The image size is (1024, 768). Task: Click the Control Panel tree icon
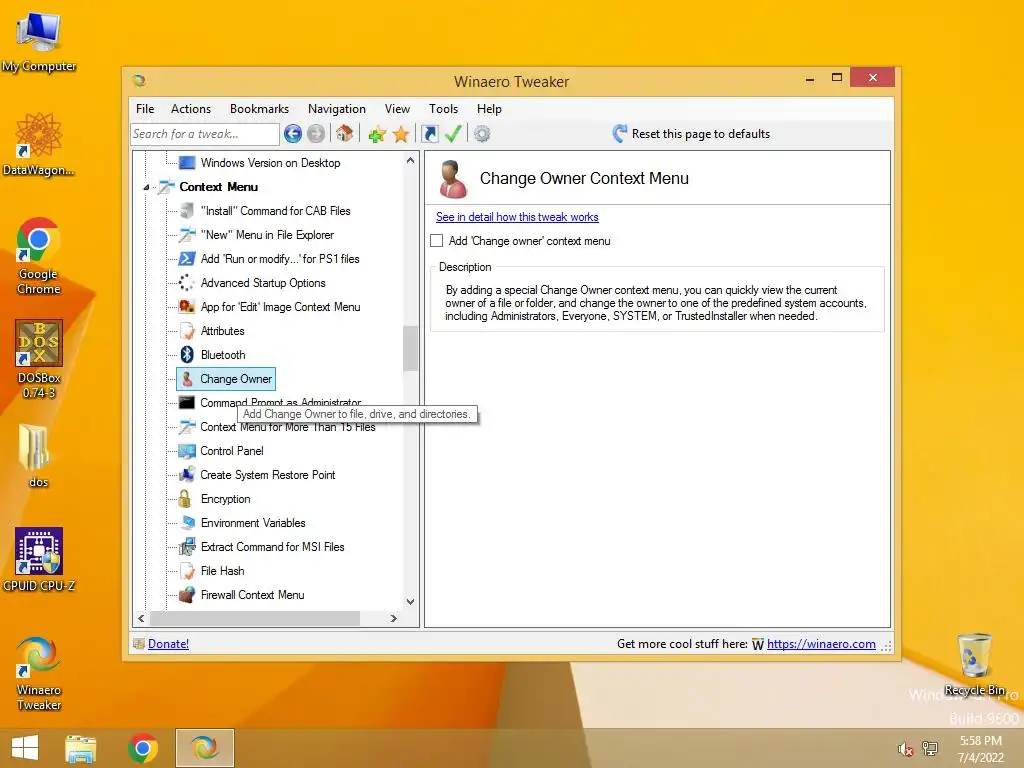(x=187, y=451)
